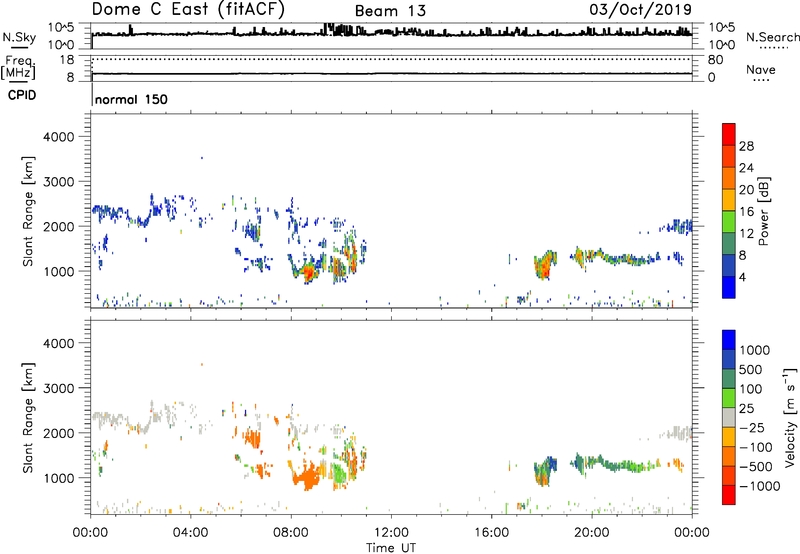Click the "20:00" time axis label
The width and height of the screenshot is (800, 554).
[591, 533]
